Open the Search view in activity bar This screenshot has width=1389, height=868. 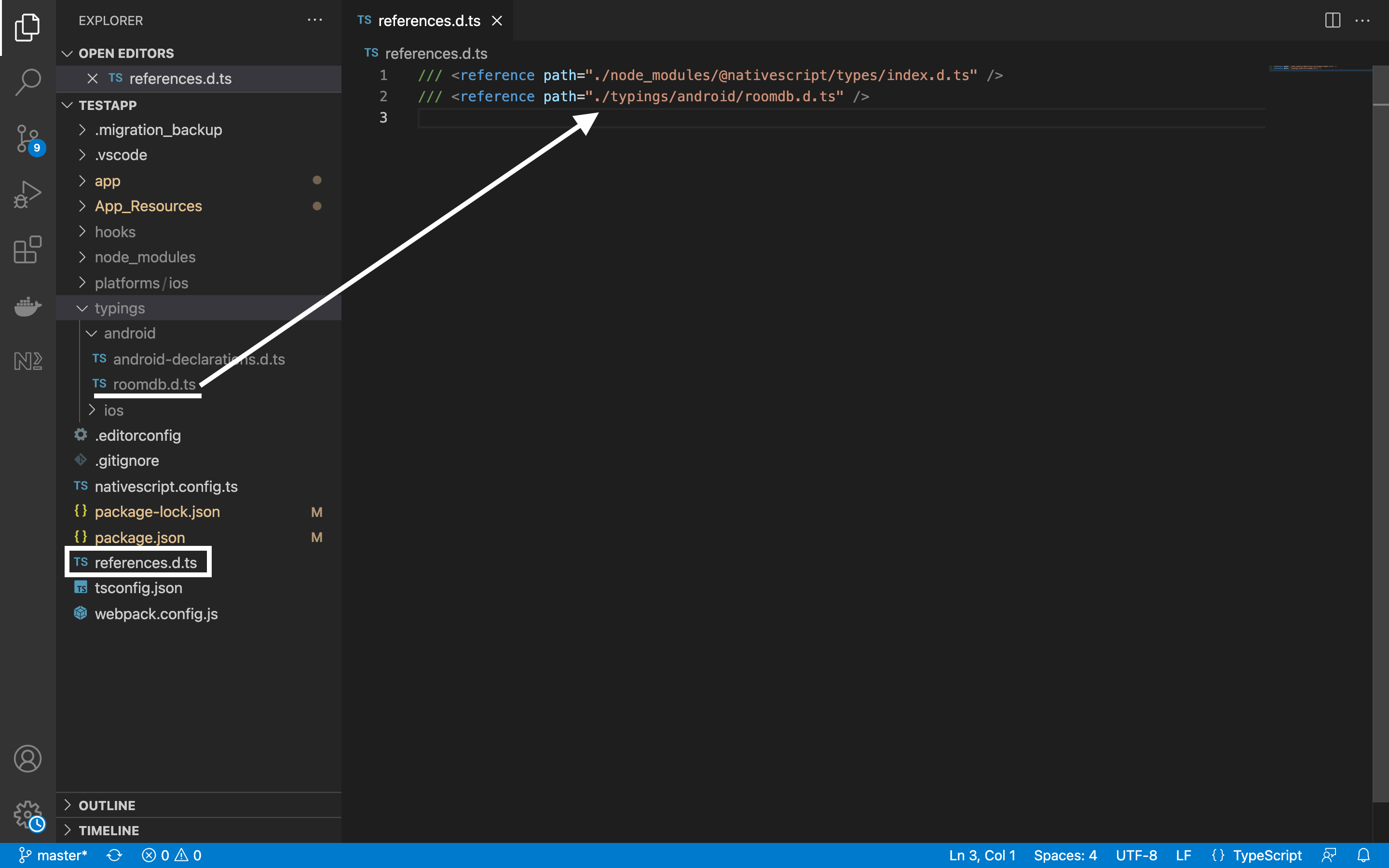[27, 82]
